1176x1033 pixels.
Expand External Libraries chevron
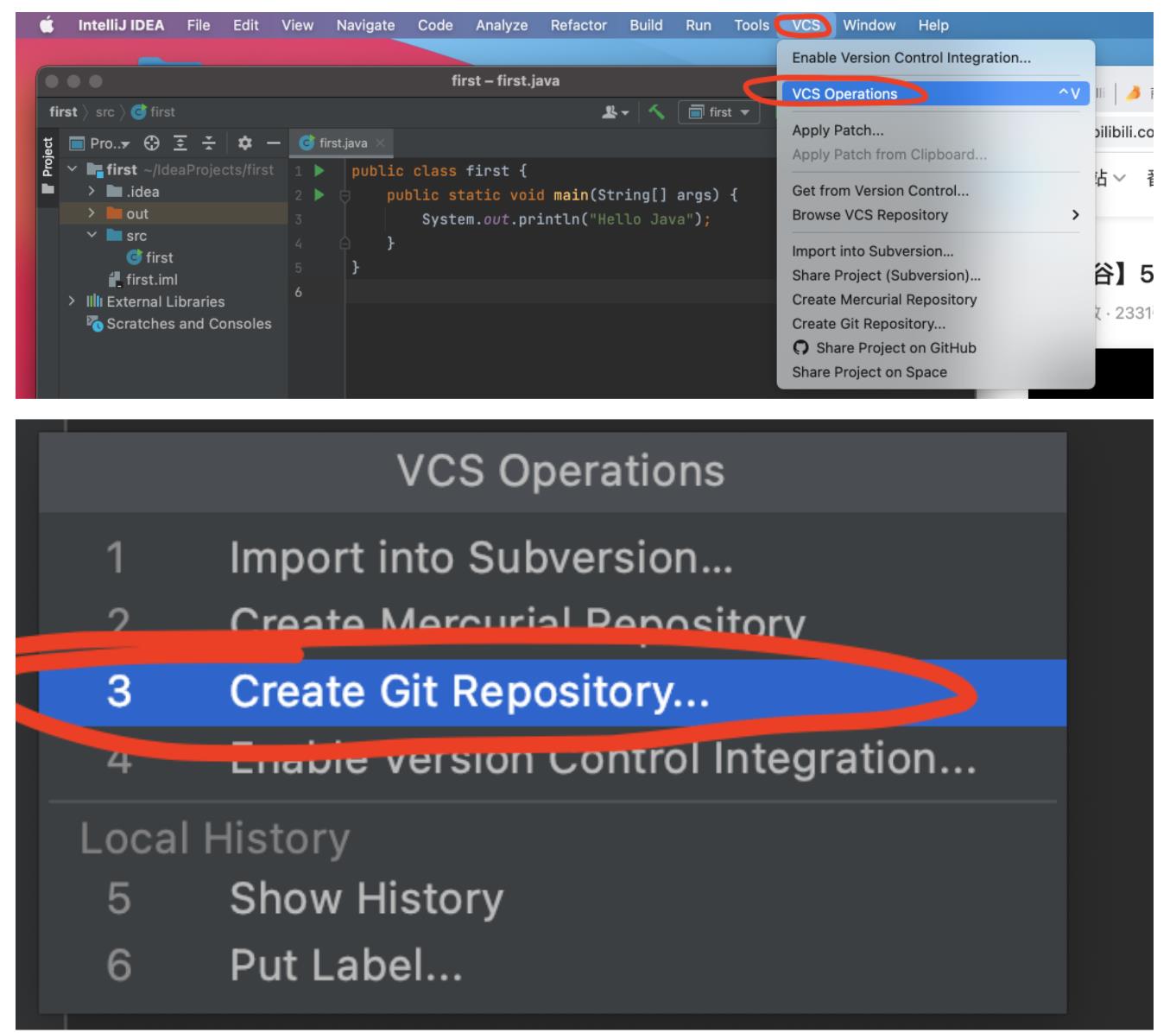(73, 301)
